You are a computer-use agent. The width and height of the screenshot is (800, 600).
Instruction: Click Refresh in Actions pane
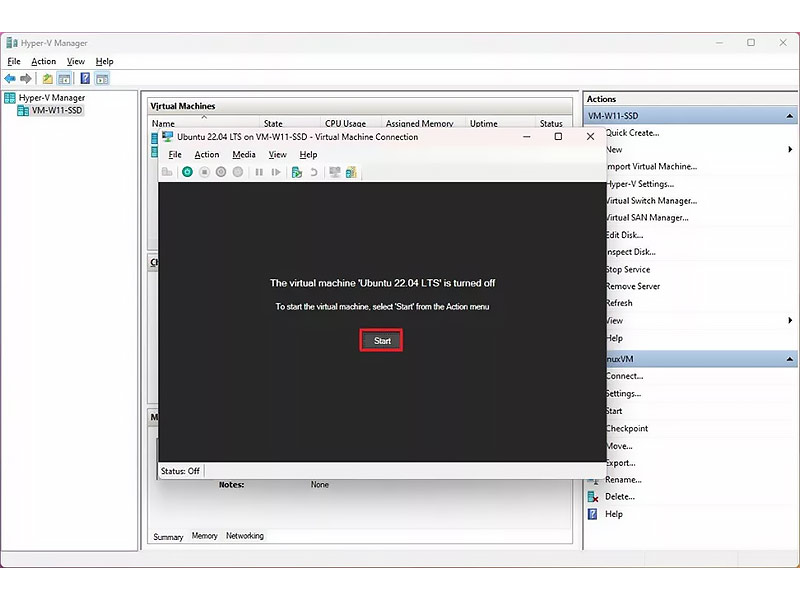(619, 303)
